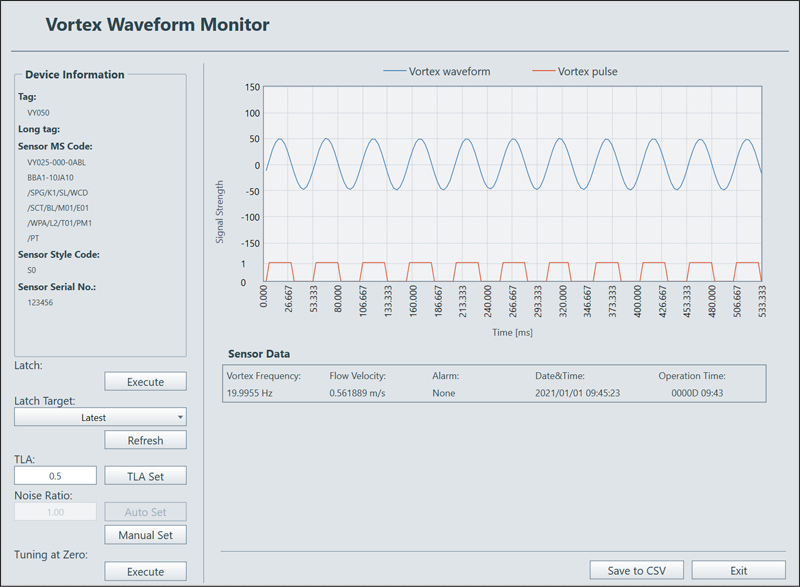Select 'Latest' in the Latch Target combo box
Image resolution: width=800 pixels, height=587 pixels.
coord(100,416)
